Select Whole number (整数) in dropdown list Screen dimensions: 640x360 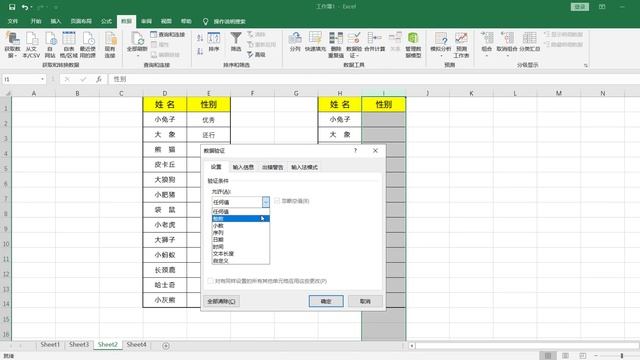(240, 219)
